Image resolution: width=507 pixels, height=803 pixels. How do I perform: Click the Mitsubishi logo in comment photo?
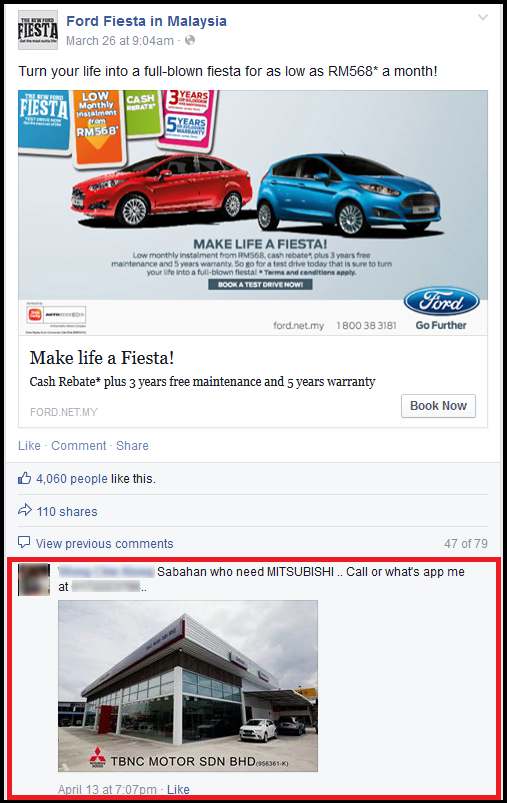(x=98, y=758)
